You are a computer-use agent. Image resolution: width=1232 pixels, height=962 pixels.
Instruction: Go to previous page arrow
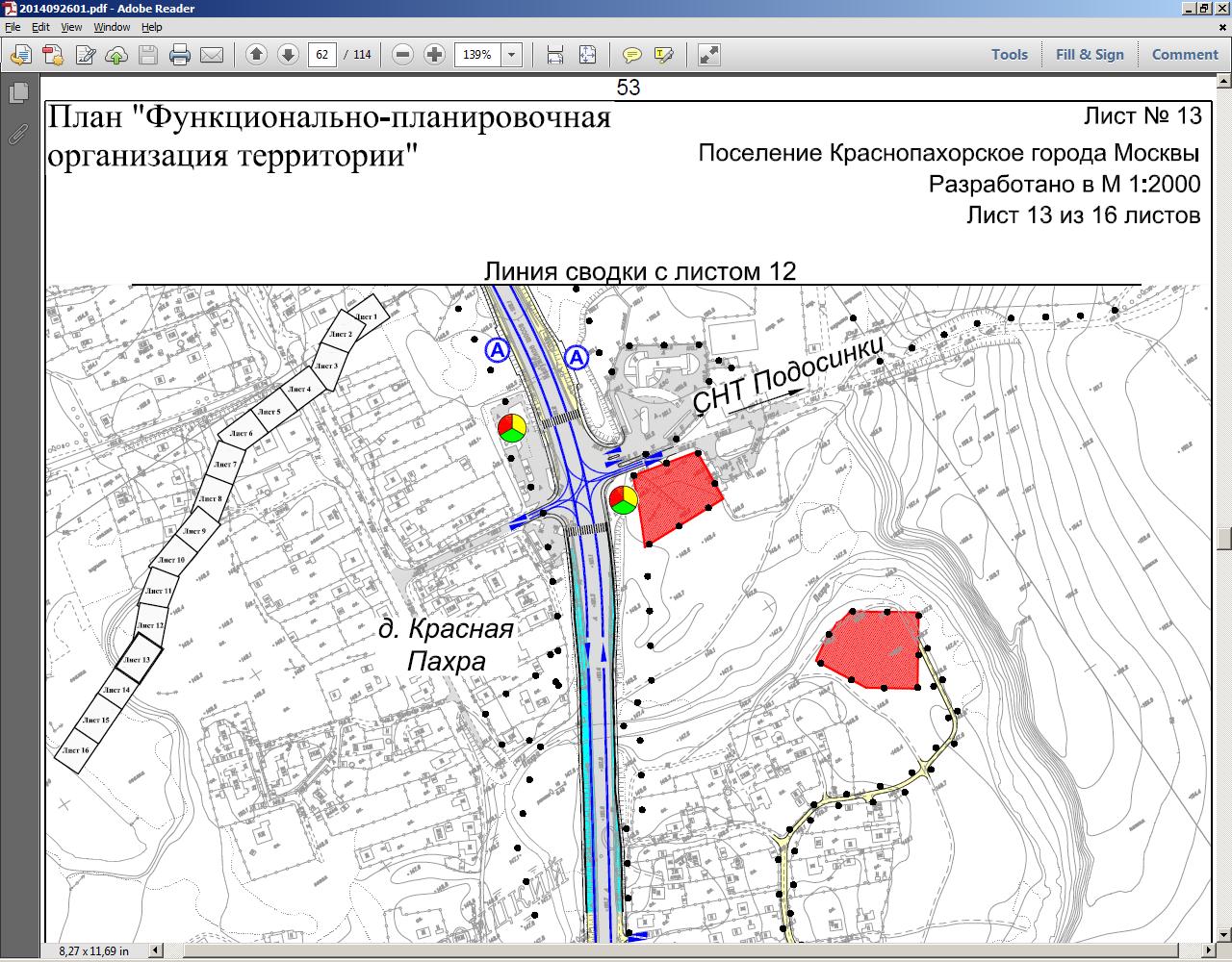click(256, 55)
